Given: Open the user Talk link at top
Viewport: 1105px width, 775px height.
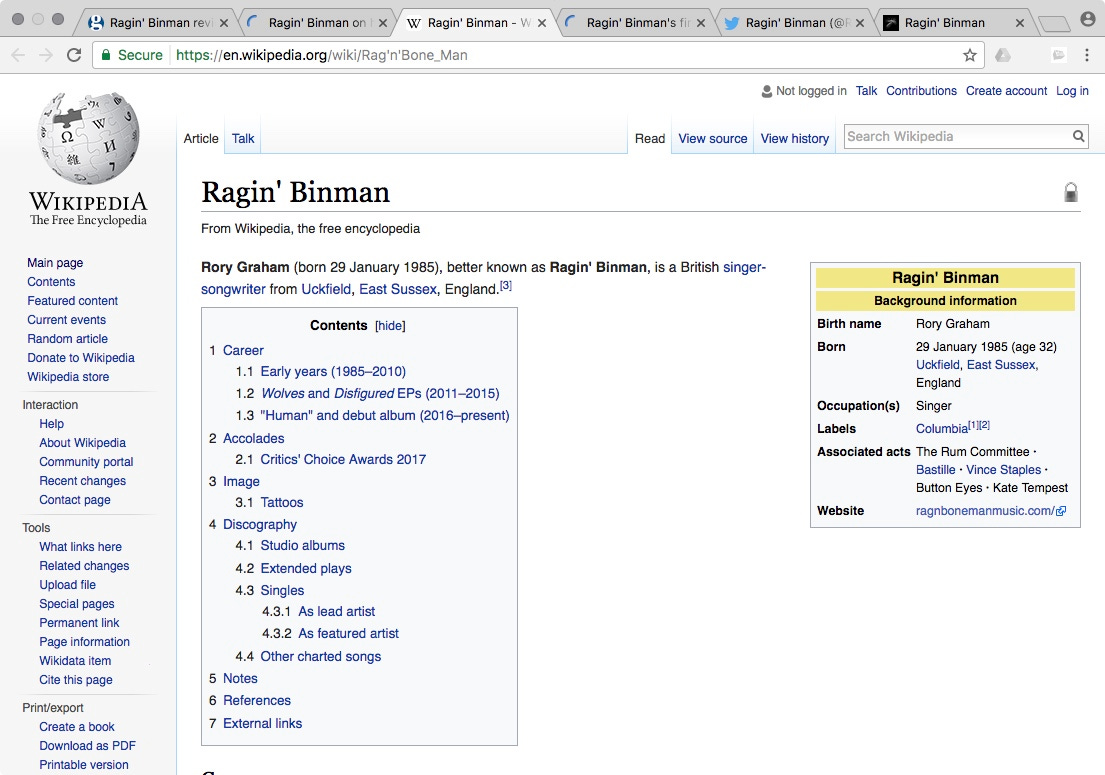Looking at the screenshot, I should [866, 90].
